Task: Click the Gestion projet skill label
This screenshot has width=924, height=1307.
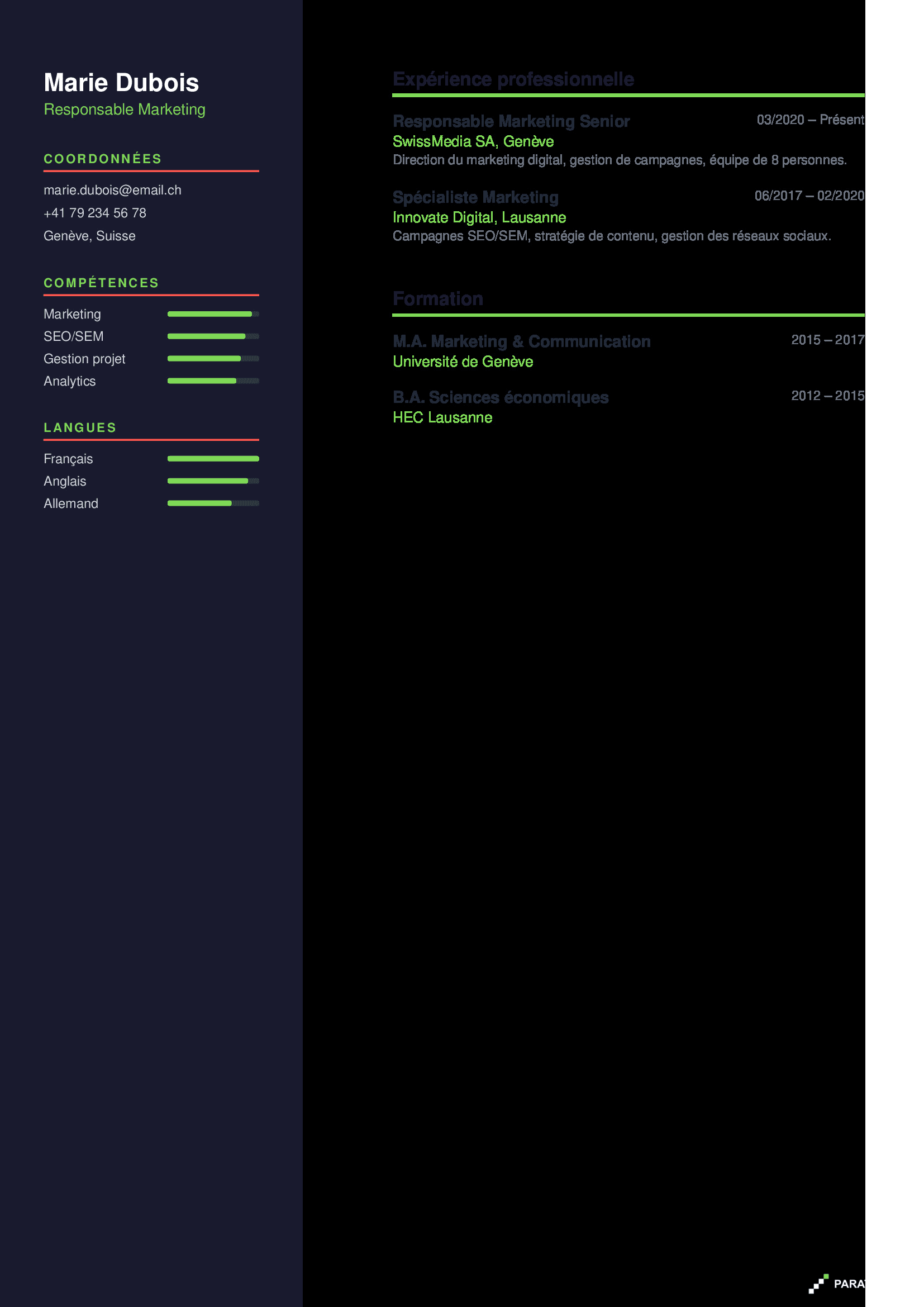Action: (x=85, y=359)
